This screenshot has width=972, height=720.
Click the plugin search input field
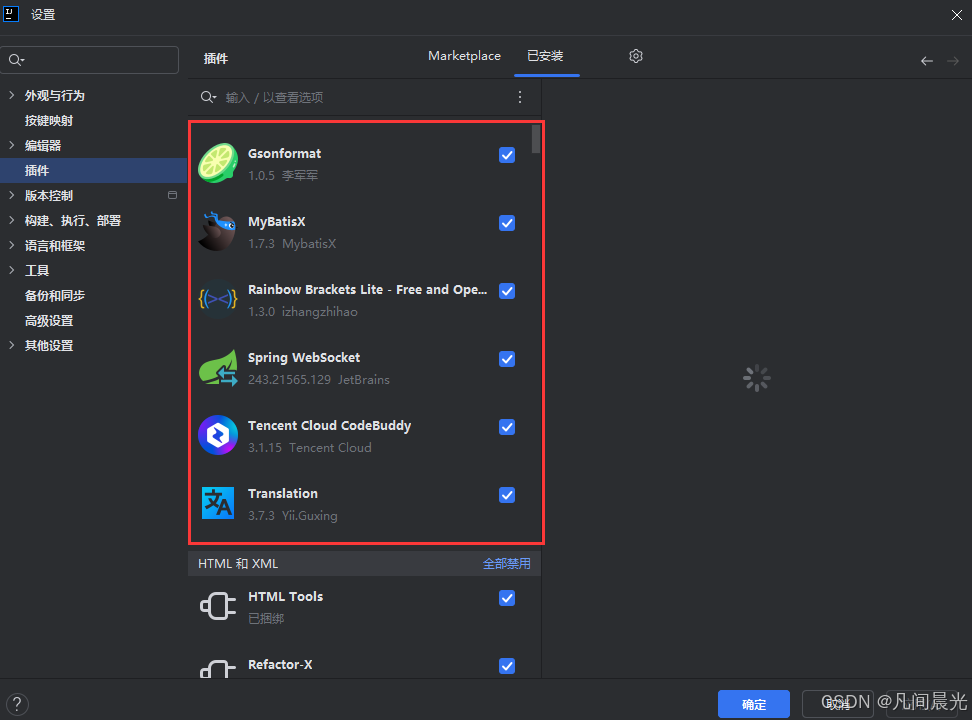click(366, 97)
